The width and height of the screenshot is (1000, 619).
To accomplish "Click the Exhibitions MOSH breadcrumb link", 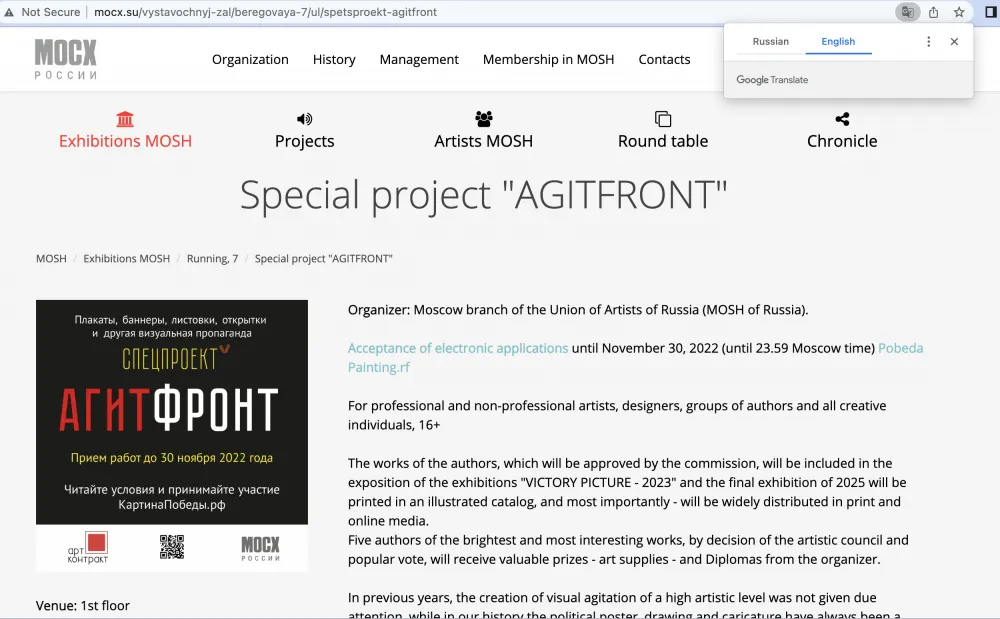I will tap(126, 258).
